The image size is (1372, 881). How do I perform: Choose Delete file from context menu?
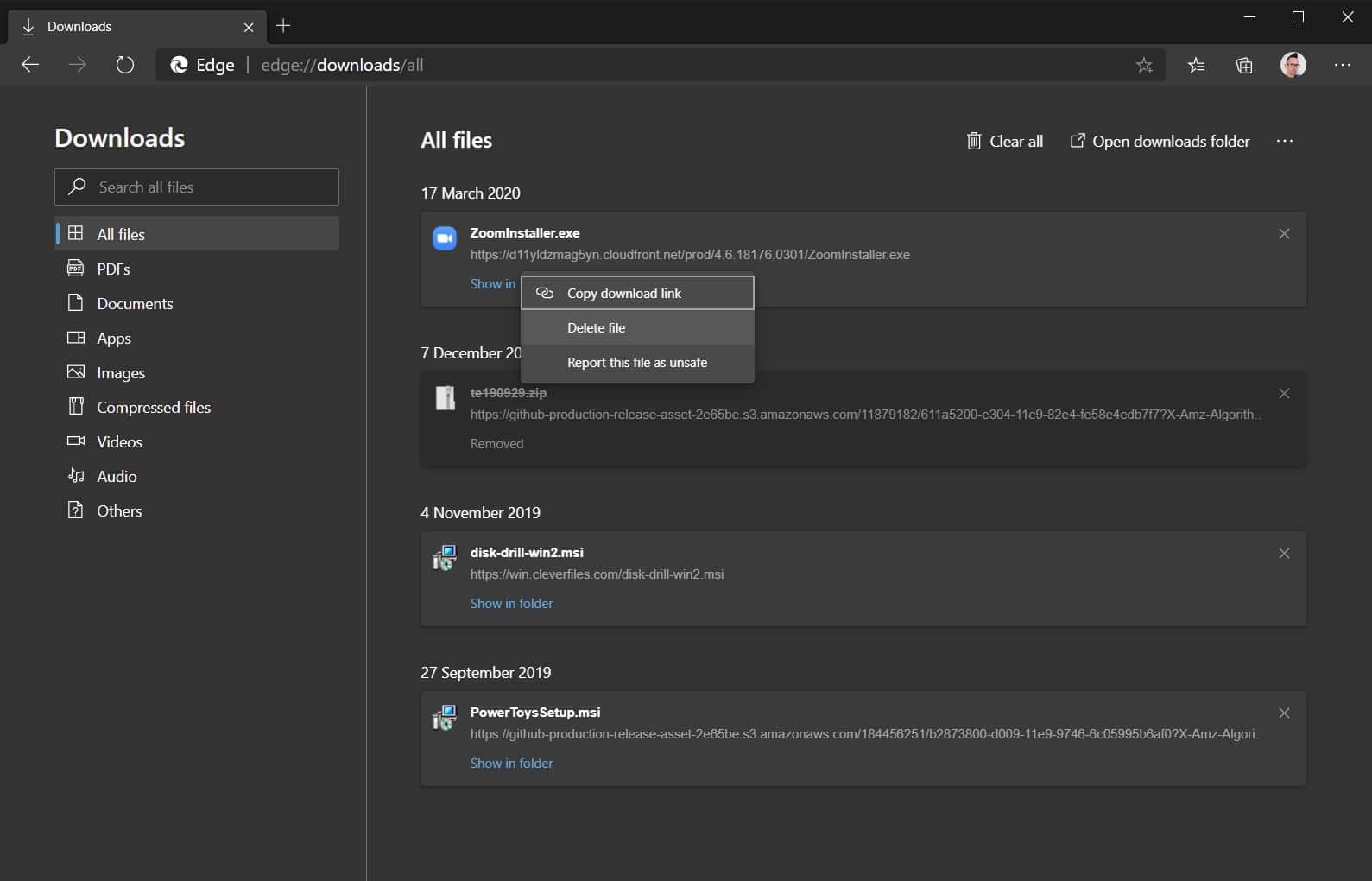pos(596,328)
